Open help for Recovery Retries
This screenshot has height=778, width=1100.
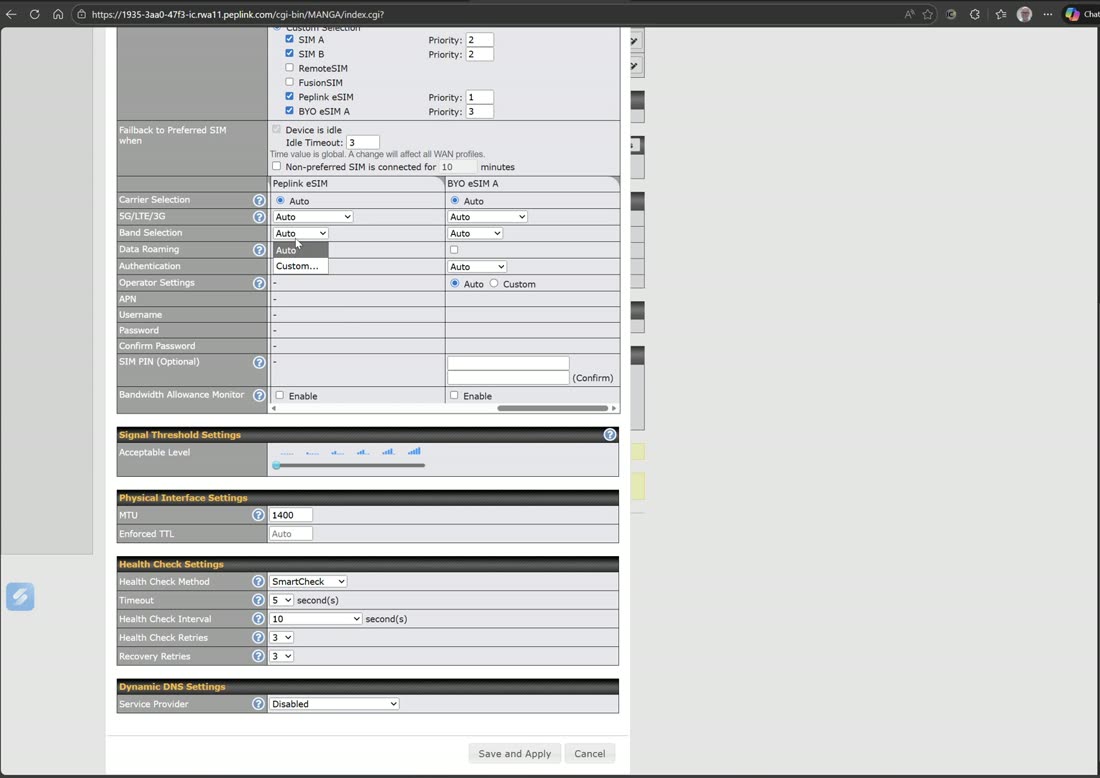pyautogui.click(x=258, y=656)
